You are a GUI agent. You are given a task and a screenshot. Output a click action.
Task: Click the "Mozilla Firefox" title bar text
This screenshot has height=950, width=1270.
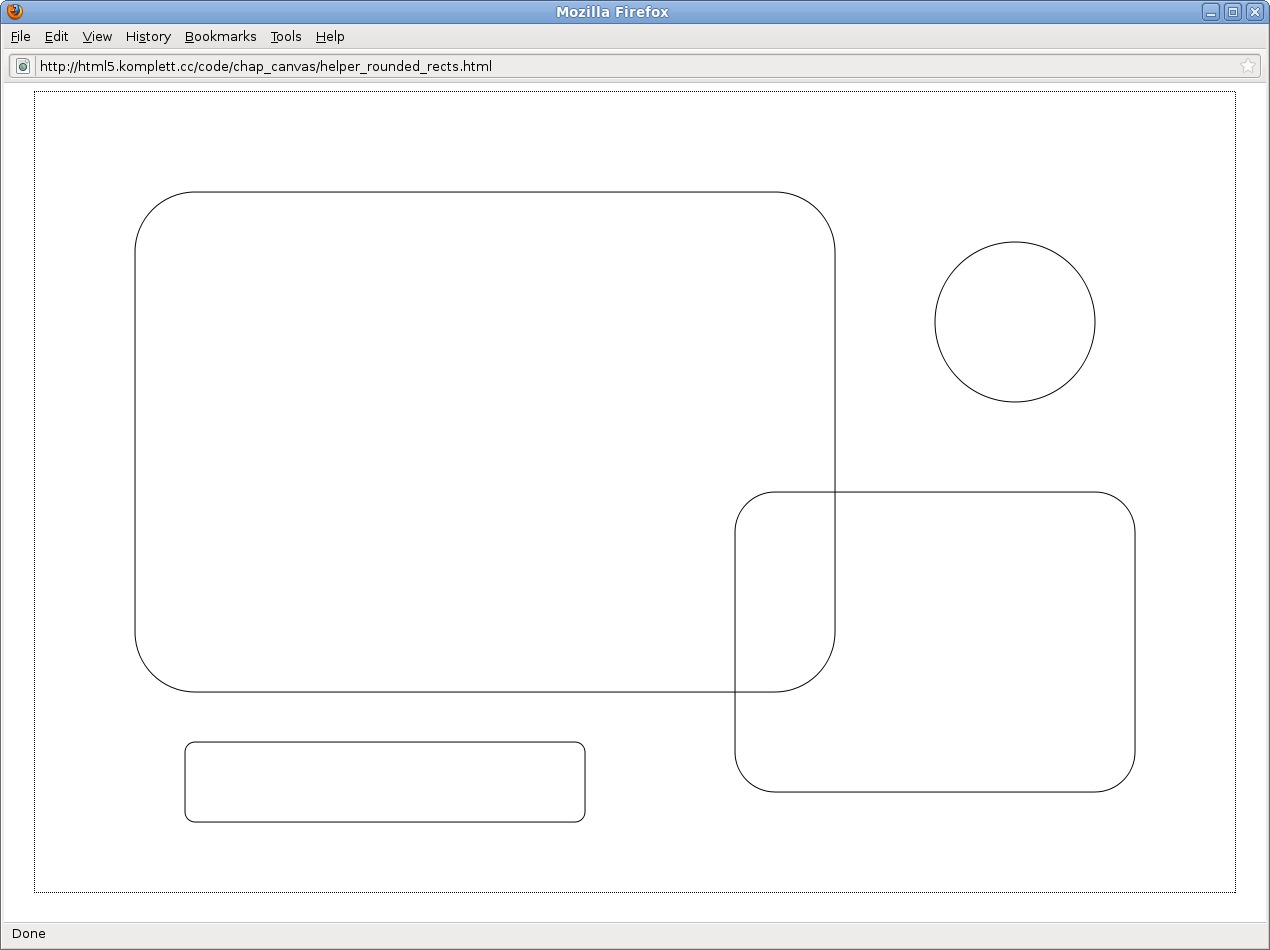click(x=612, y=12)
